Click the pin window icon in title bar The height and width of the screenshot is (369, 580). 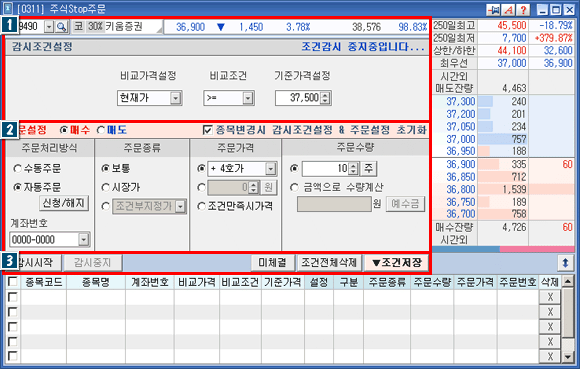tap(493, 10)
